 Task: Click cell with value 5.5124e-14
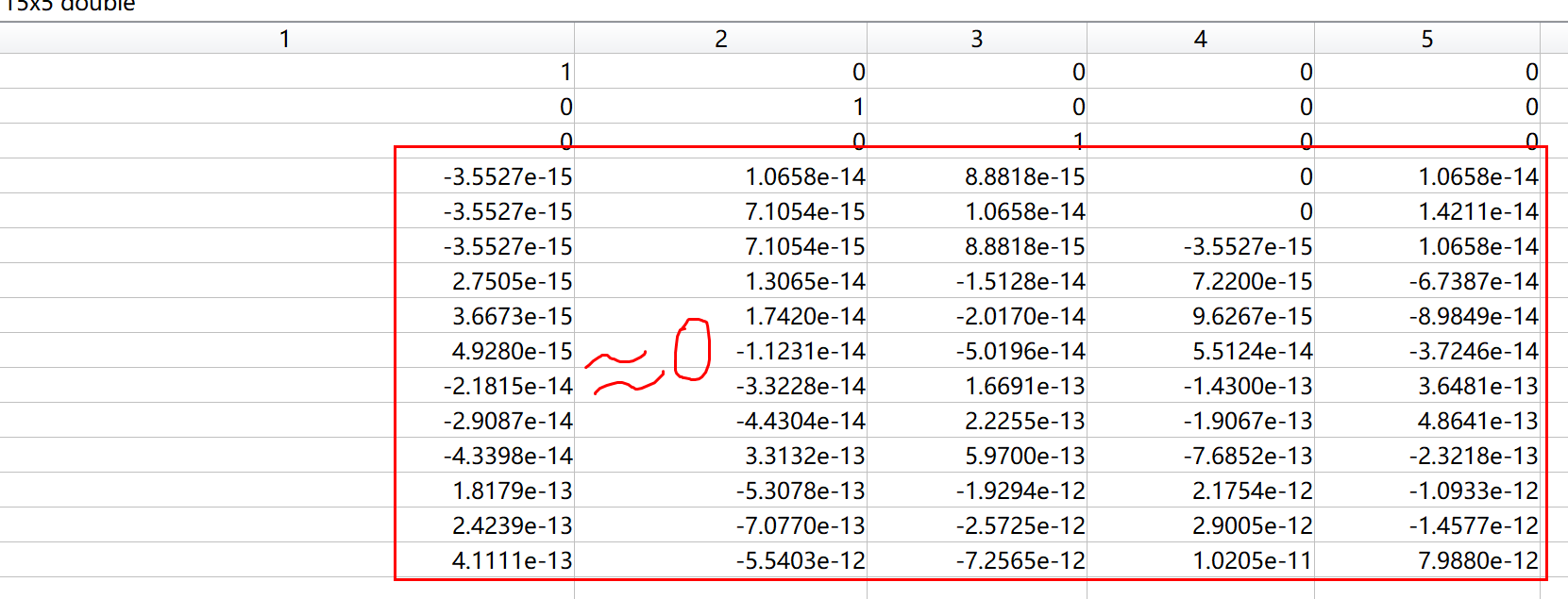(x=1201, y=351)
